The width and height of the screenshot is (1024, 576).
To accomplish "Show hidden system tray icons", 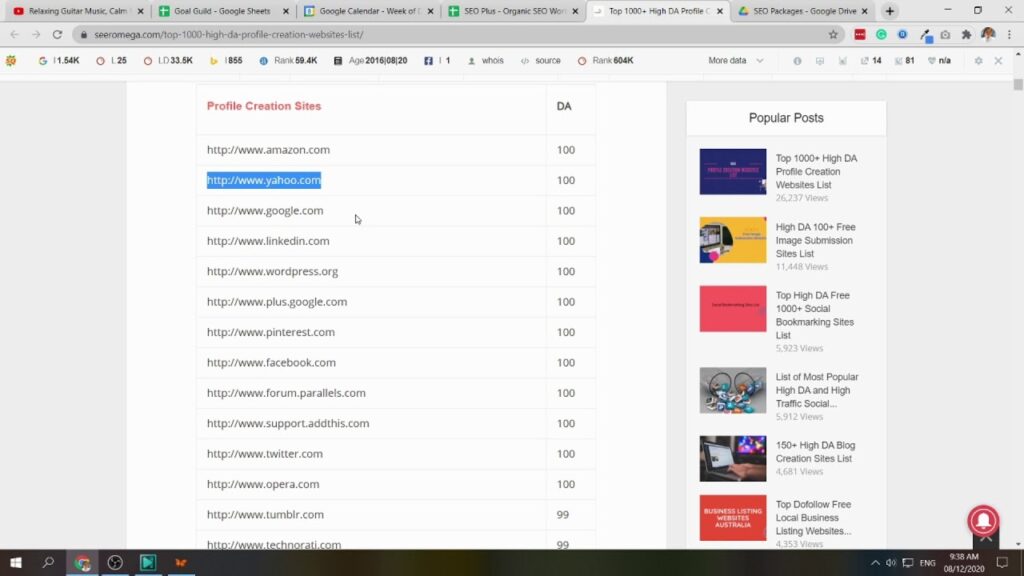I will pyautogui.click(x=875, y=563).
